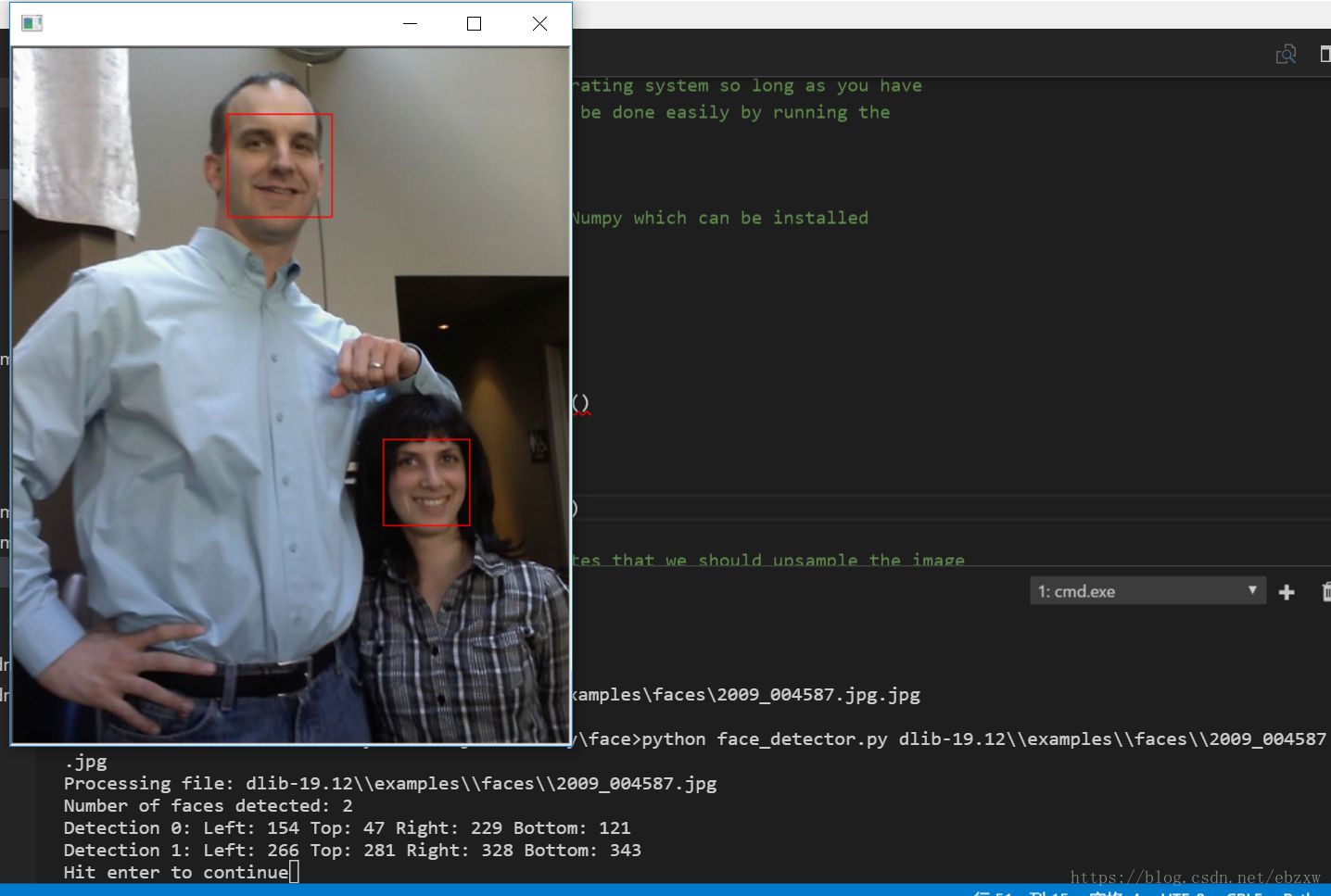Click the 'Numpy which can be installed' comment line
Viewport: 1331px width, 896px height.
720,218
